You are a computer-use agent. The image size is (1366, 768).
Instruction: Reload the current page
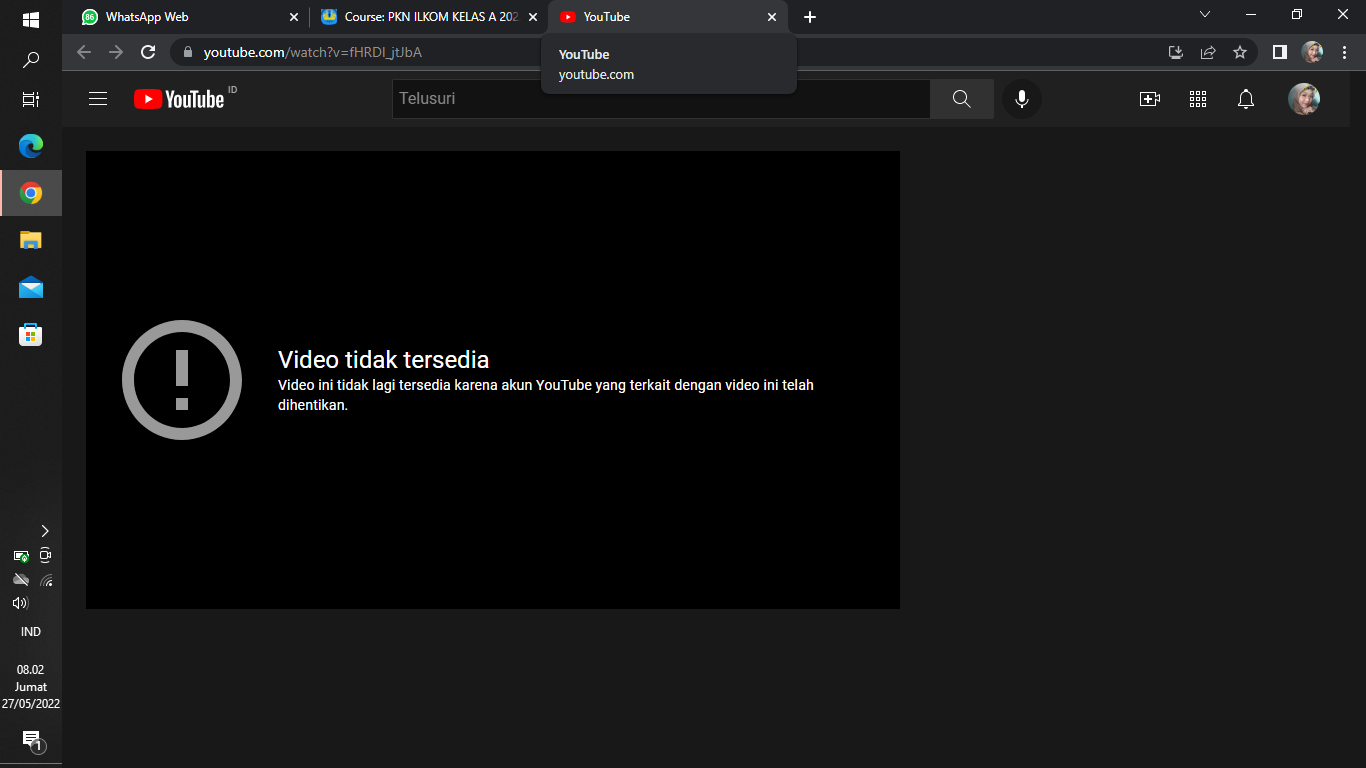[x=148, y=52]
